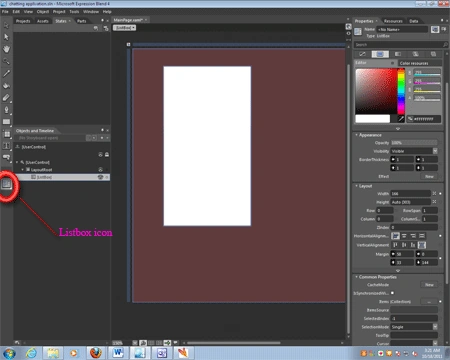
Task: Click New button next to Effect
Action: tap(429, 176)
